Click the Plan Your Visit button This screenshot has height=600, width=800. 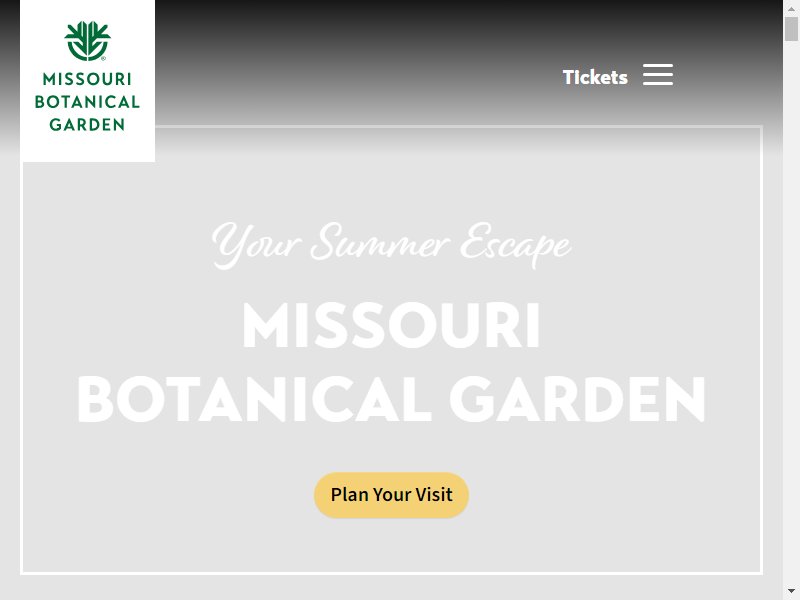point(391,495)
